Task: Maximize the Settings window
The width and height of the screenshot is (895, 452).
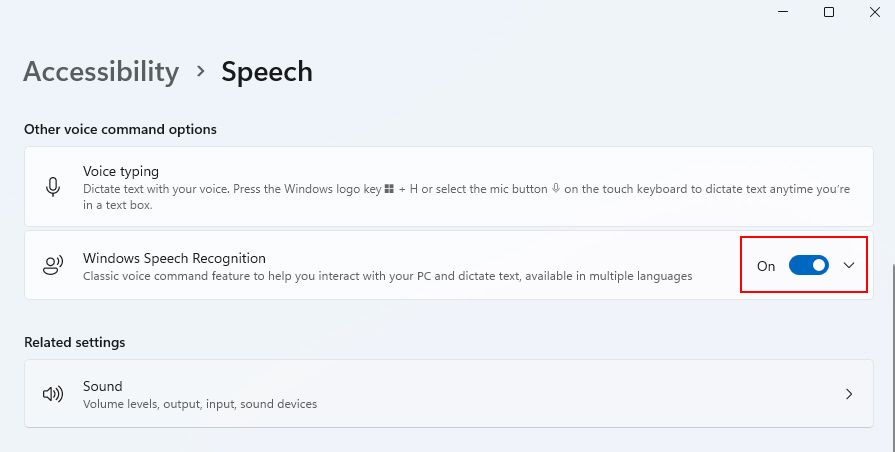Action: tap(829, 12)
